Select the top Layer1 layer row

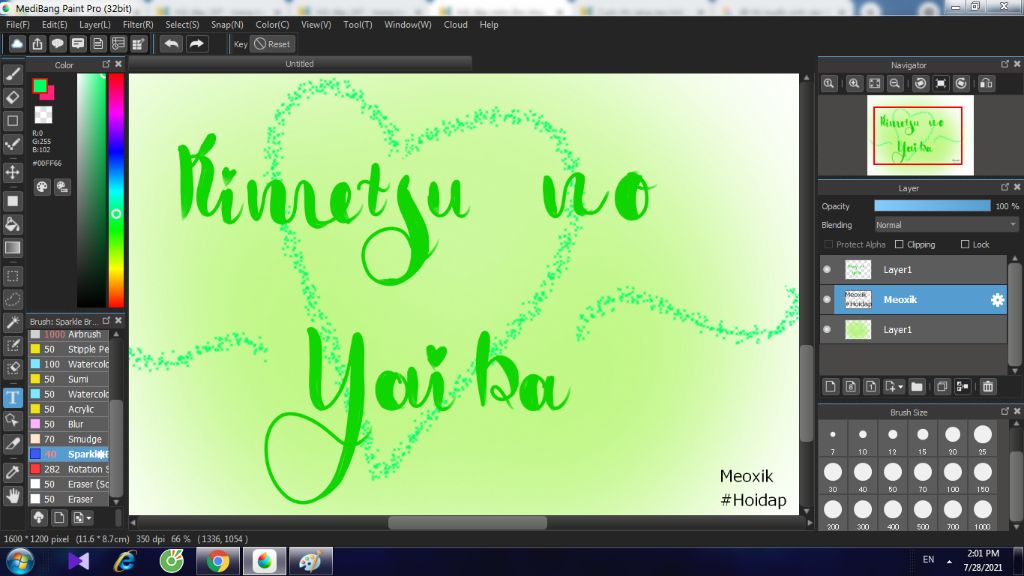[913, 270]
